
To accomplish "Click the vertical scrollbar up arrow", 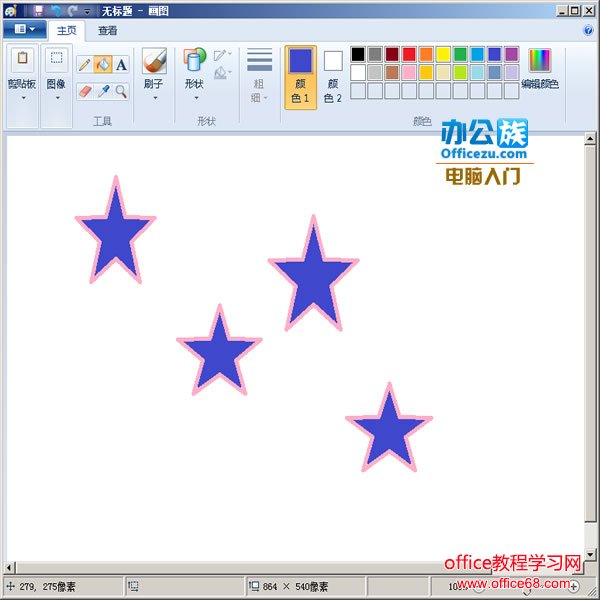I will tap(590, 138).
